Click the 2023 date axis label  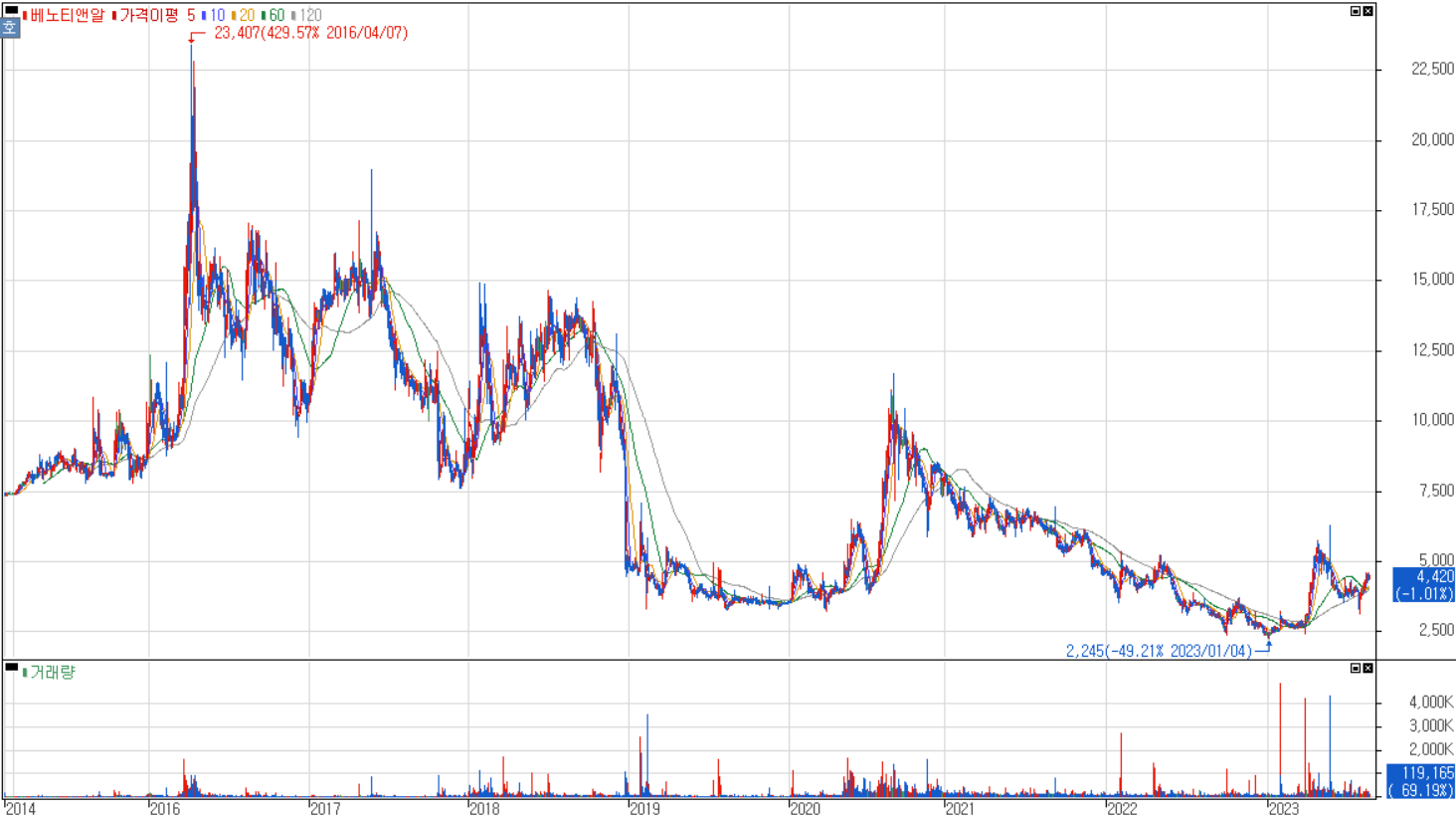pyautogui.click(x=1284, y=809)
